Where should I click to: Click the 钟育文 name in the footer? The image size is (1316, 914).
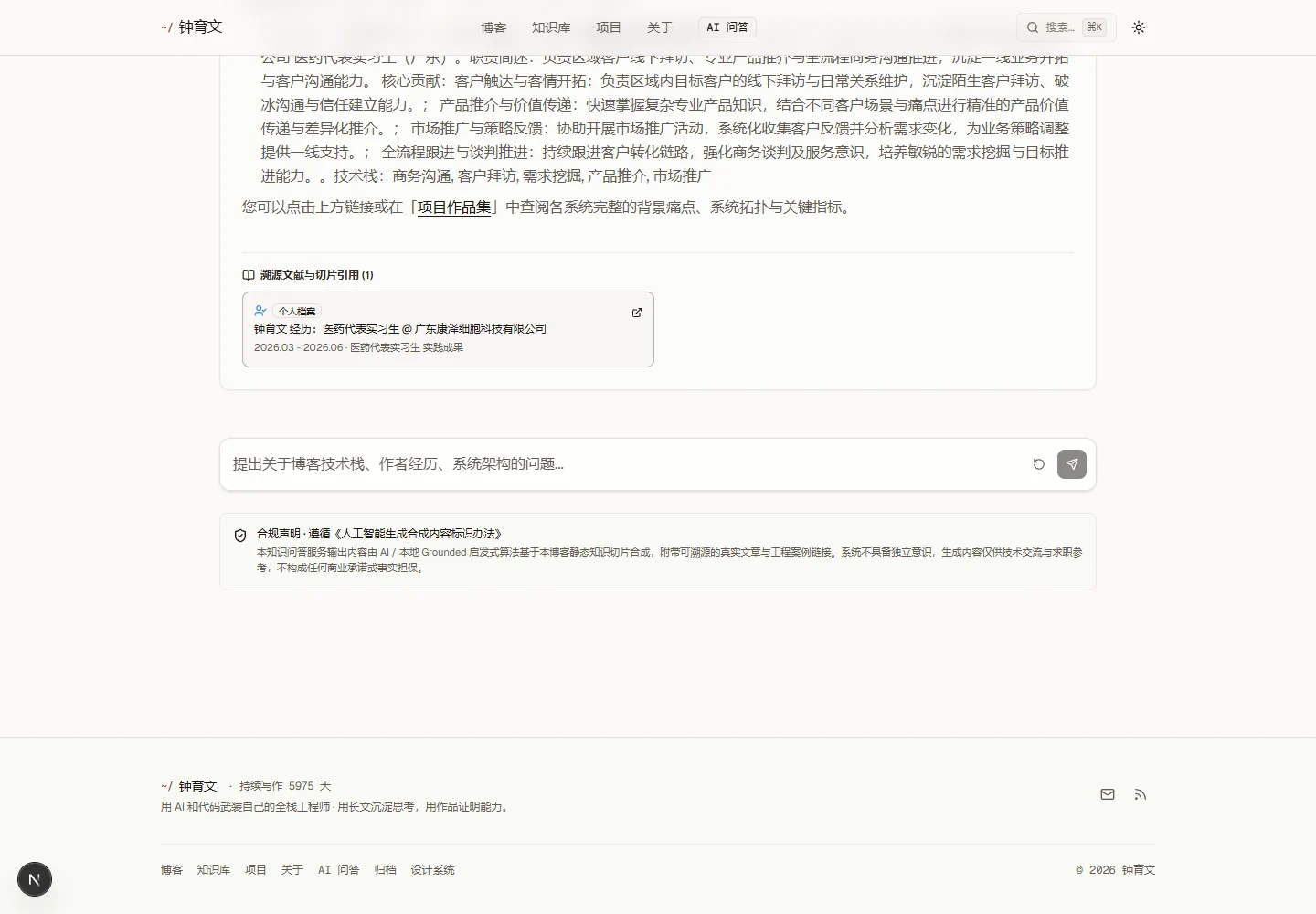pyautogui.click(x=197, y=786)
